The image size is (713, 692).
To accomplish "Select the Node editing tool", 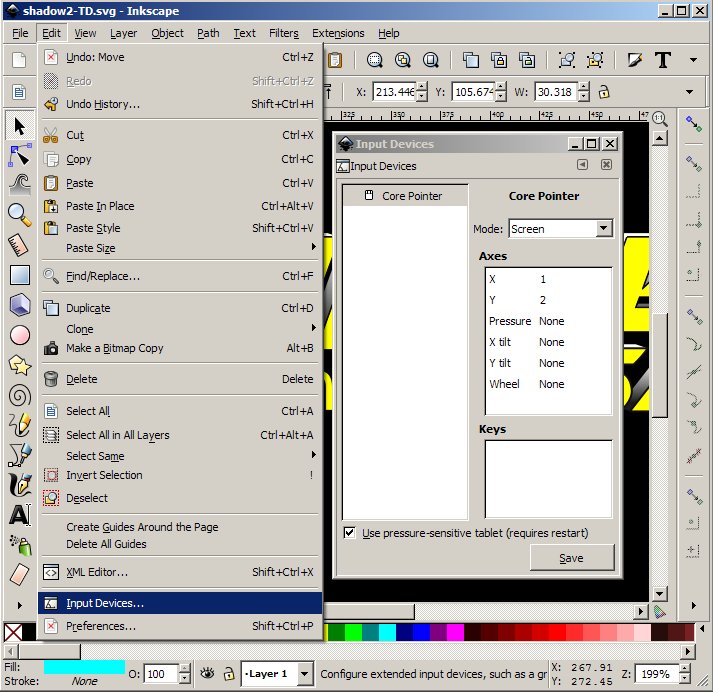I will pos(19,155).
